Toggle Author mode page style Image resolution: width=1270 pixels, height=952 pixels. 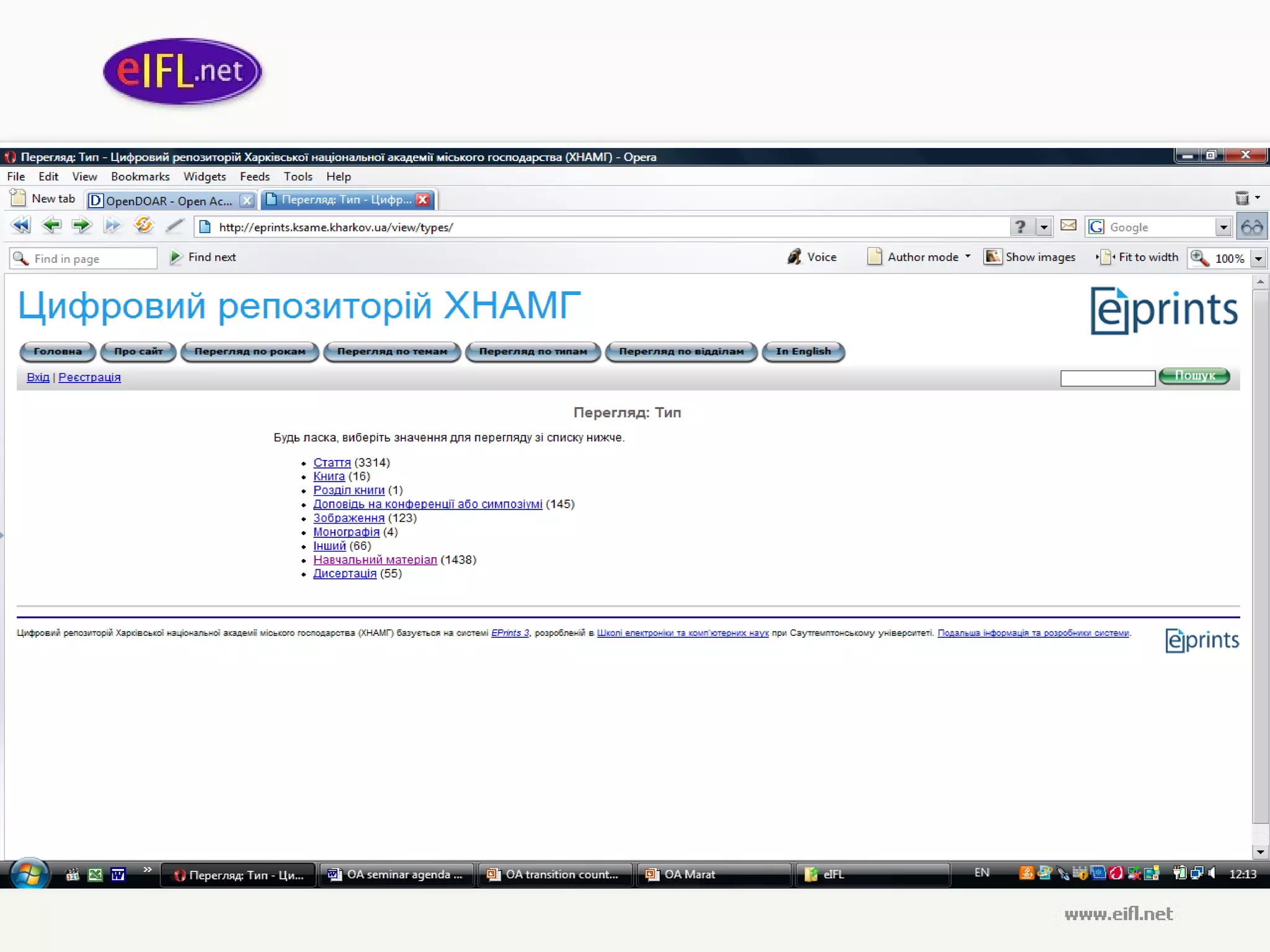919,257
